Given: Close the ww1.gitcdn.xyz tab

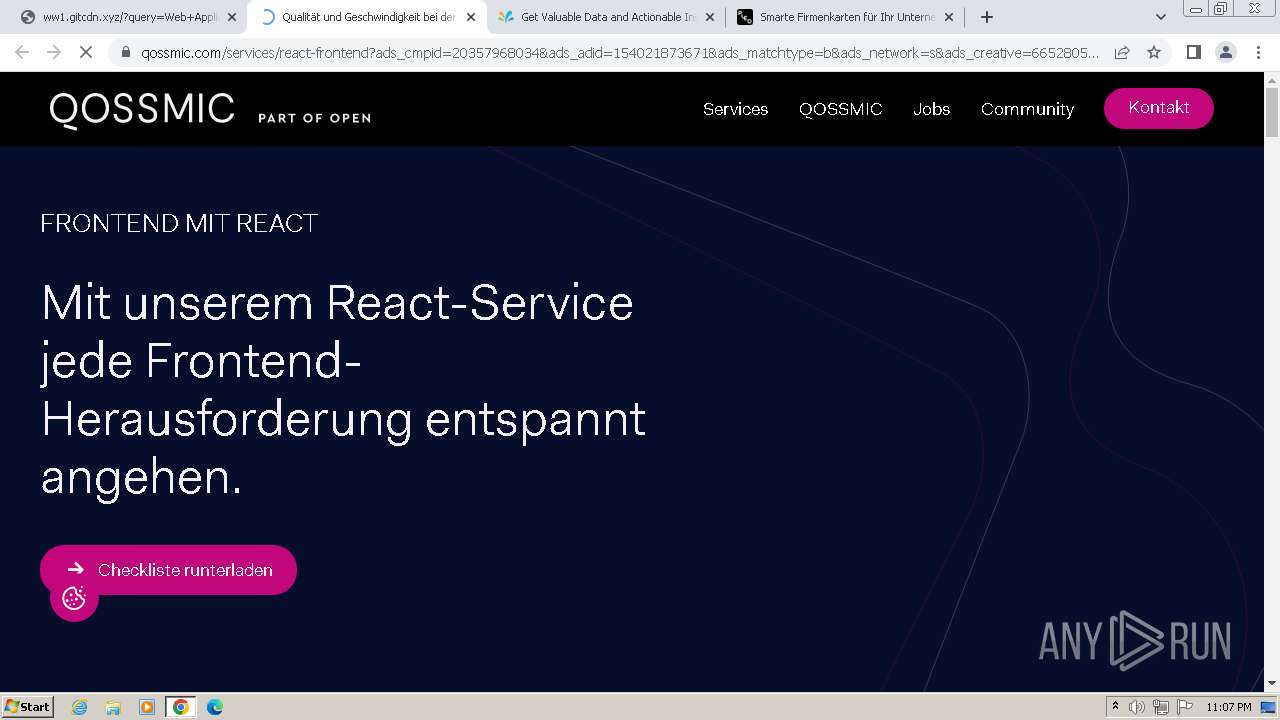Looking at the screenshot, I should 232,17.
